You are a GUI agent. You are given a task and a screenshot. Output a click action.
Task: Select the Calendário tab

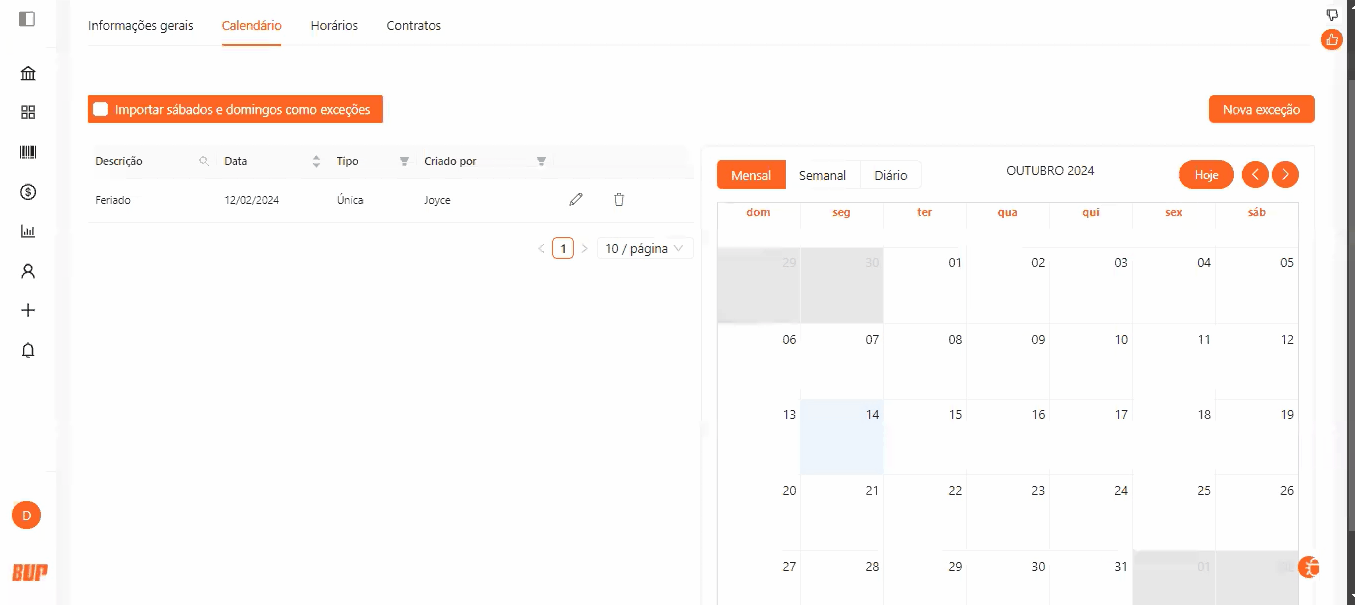click(251, 26)
